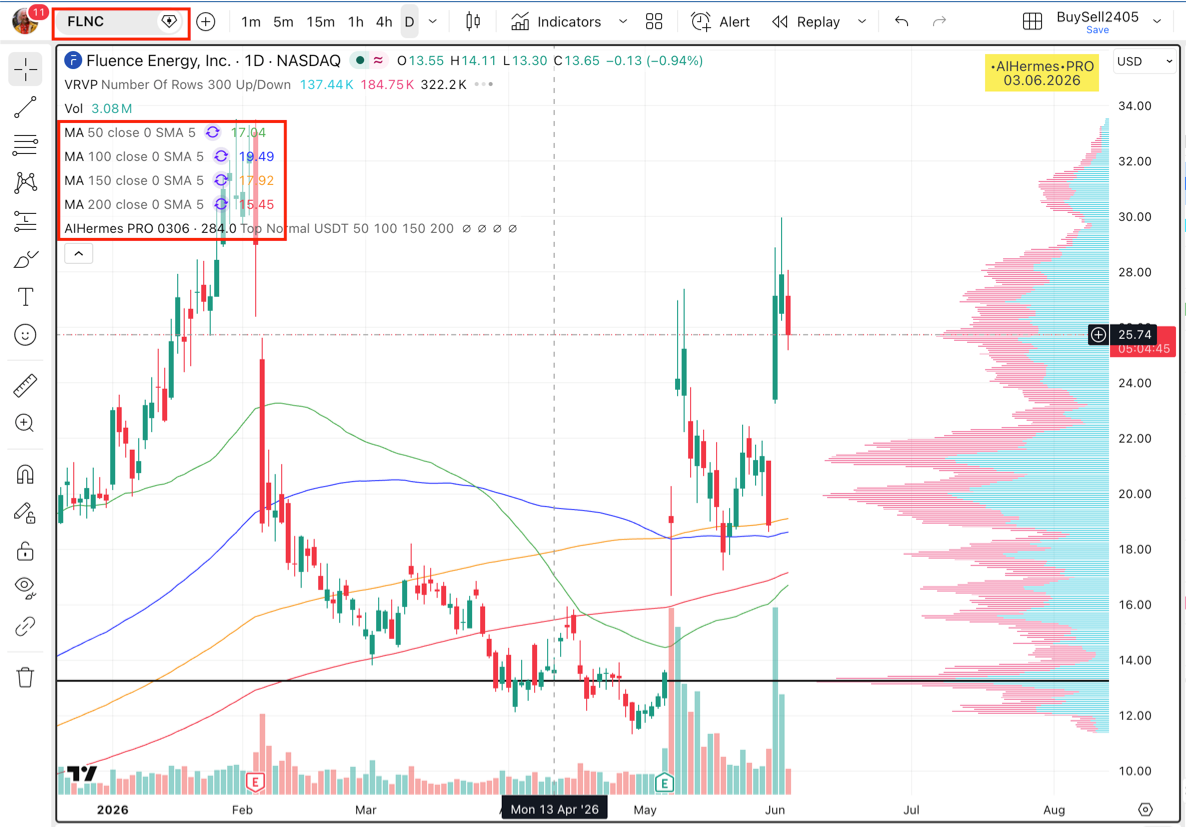
Task: Expand the favorite indicators dropdown arrow
Action: coord(622,22)
